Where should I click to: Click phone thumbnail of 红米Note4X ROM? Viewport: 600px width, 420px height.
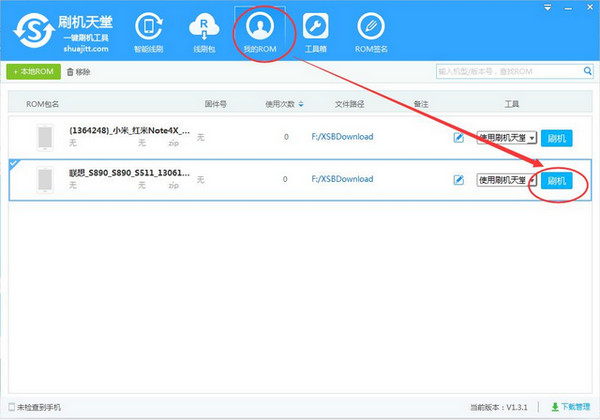click(x=45, y=137)
